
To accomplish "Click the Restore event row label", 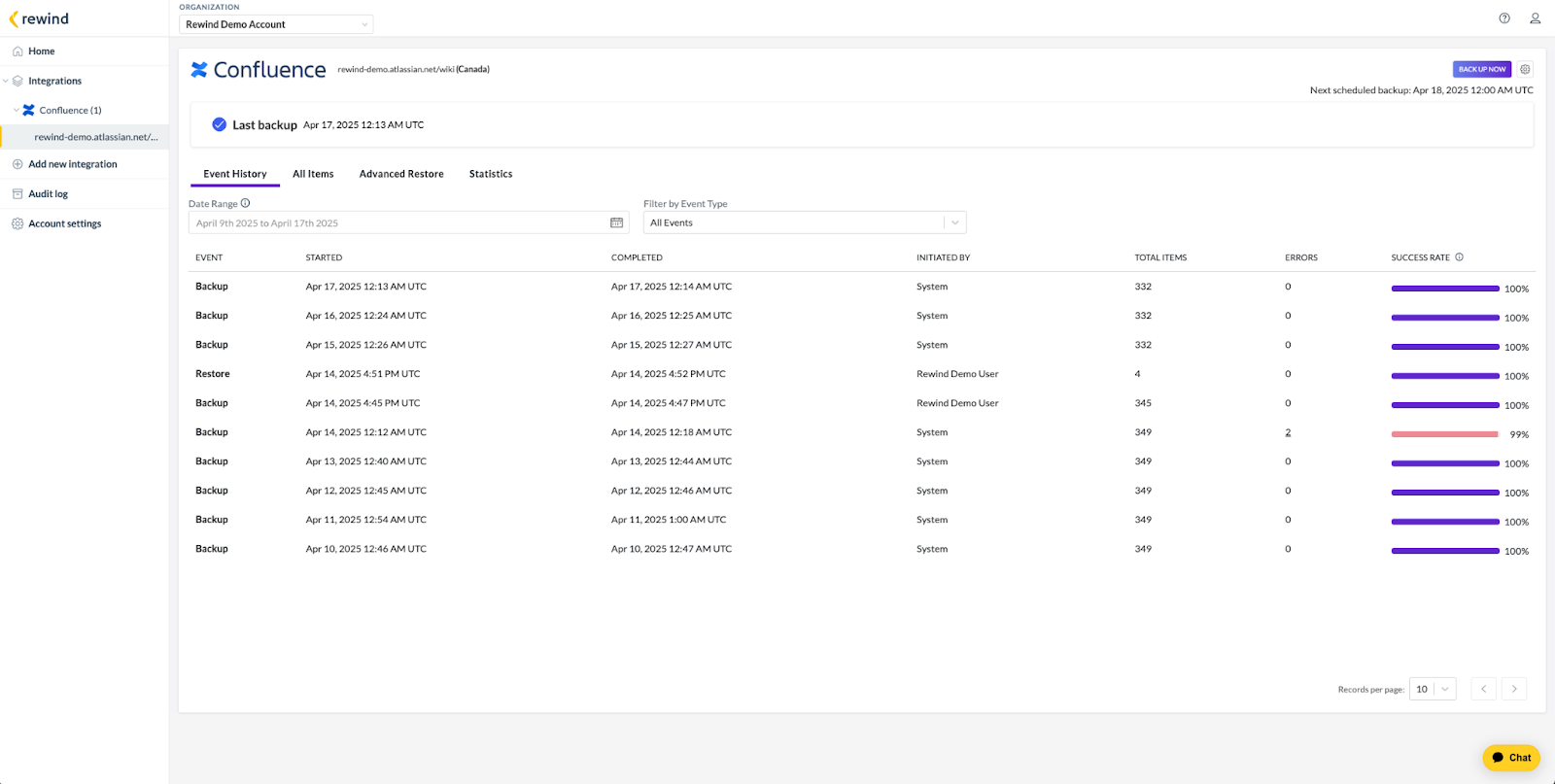I will pos(213,374).
